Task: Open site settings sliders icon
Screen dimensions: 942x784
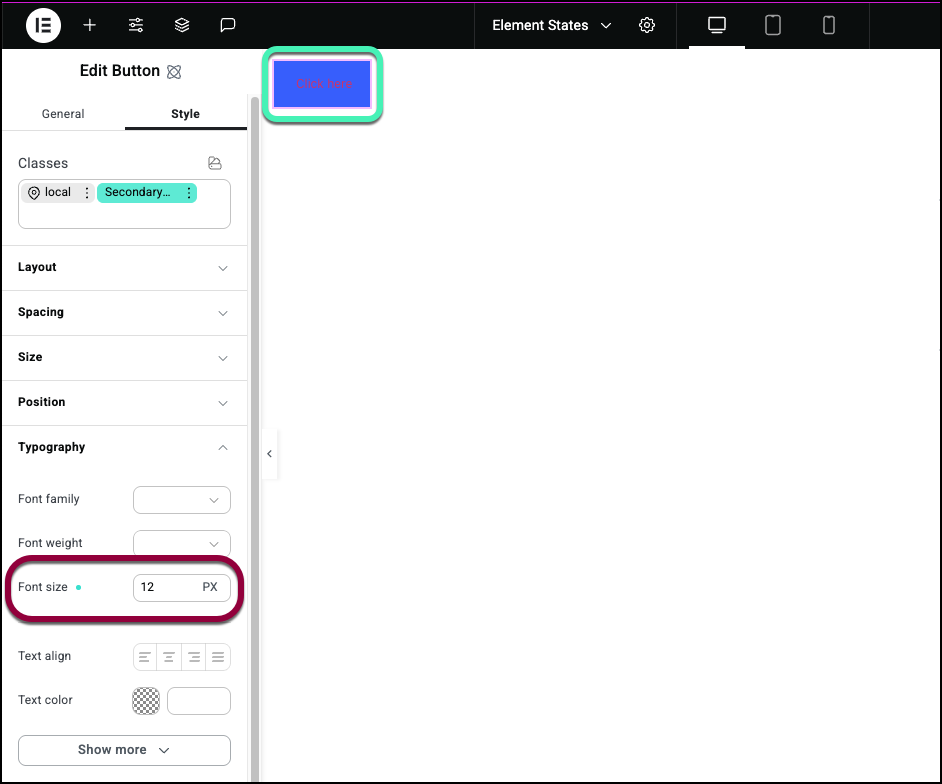Action: click(x=136, y=25)
